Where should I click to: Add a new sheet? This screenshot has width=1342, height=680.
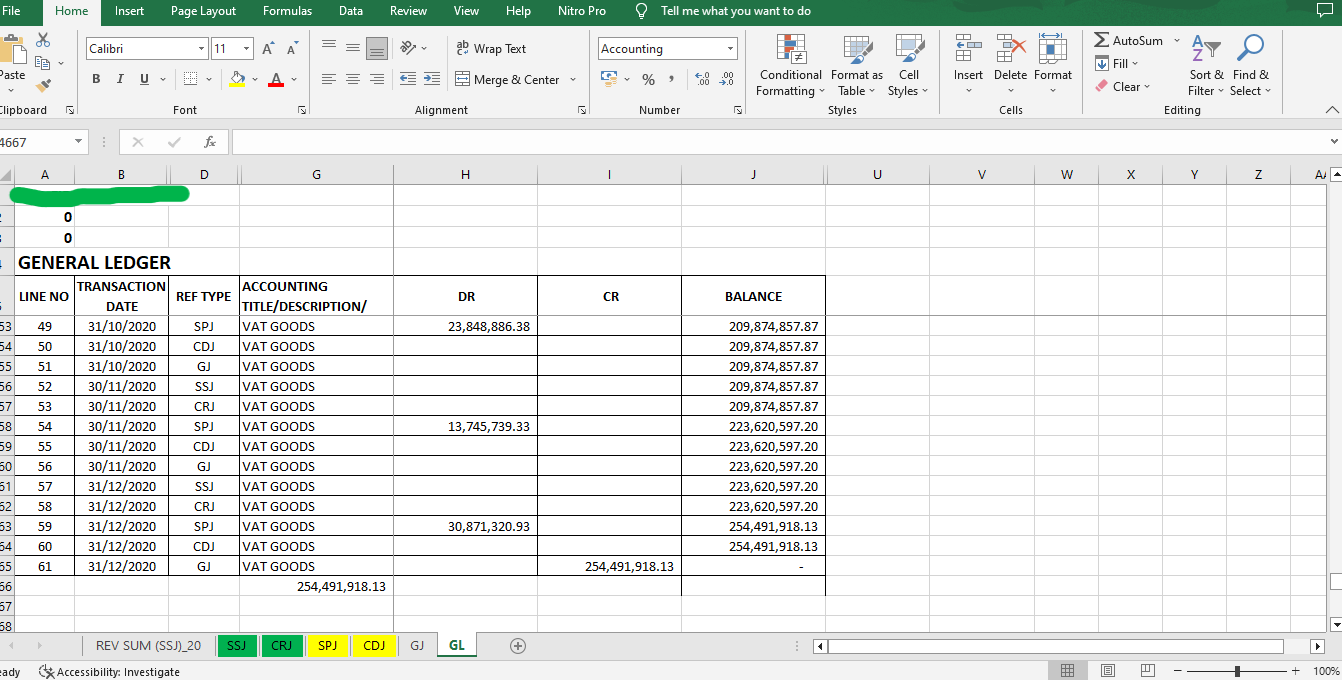[517, 646]
